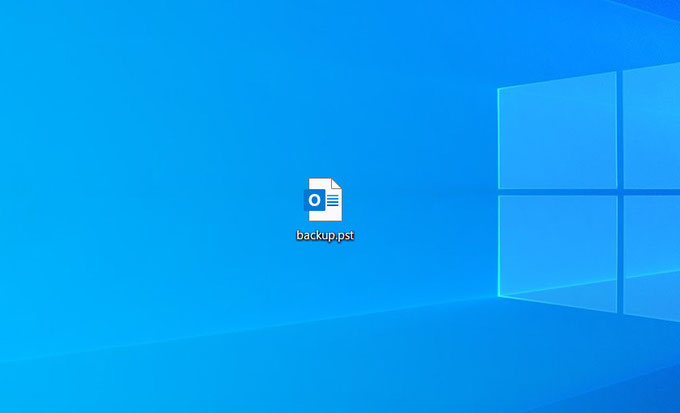This screenshot has width=680, height=413.
Task: Select the backup.pst Outlook file icon
Action: click(x=323, y=200)
